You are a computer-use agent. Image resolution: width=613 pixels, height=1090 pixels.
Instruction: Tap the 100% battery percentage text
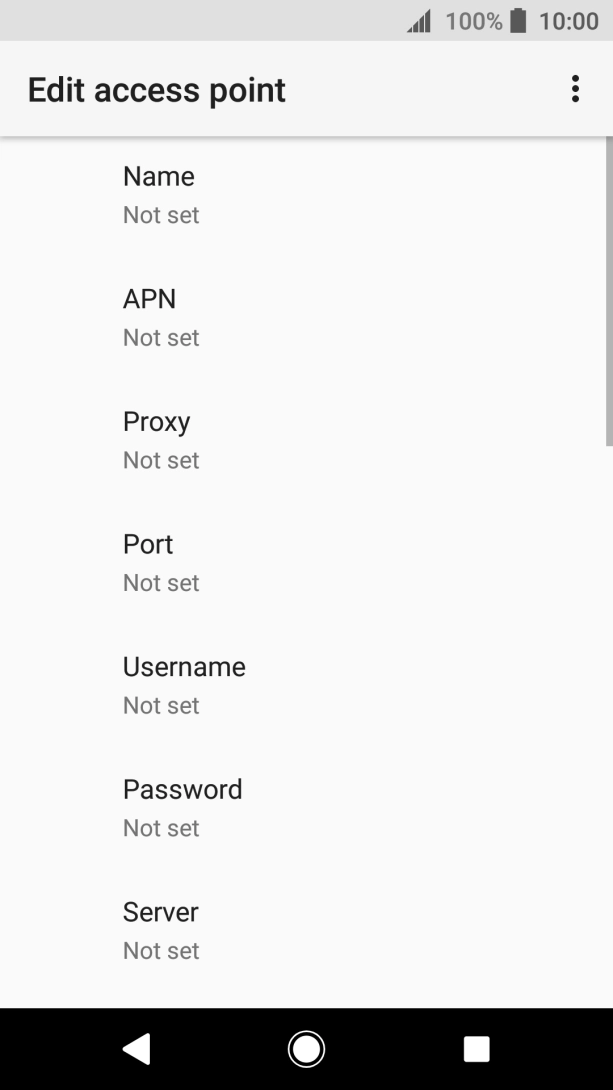point(473,21)
